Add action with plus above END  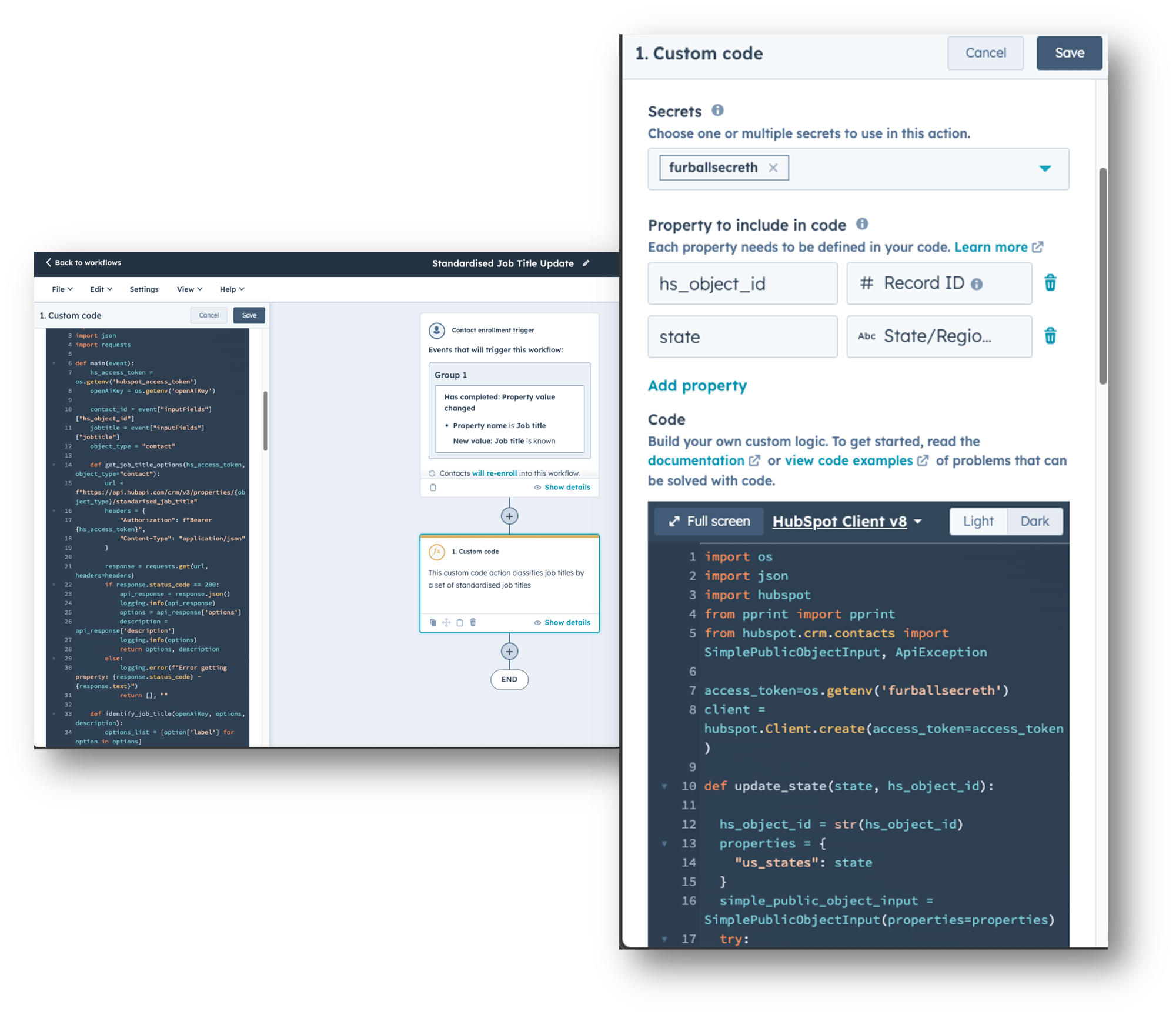509,651
